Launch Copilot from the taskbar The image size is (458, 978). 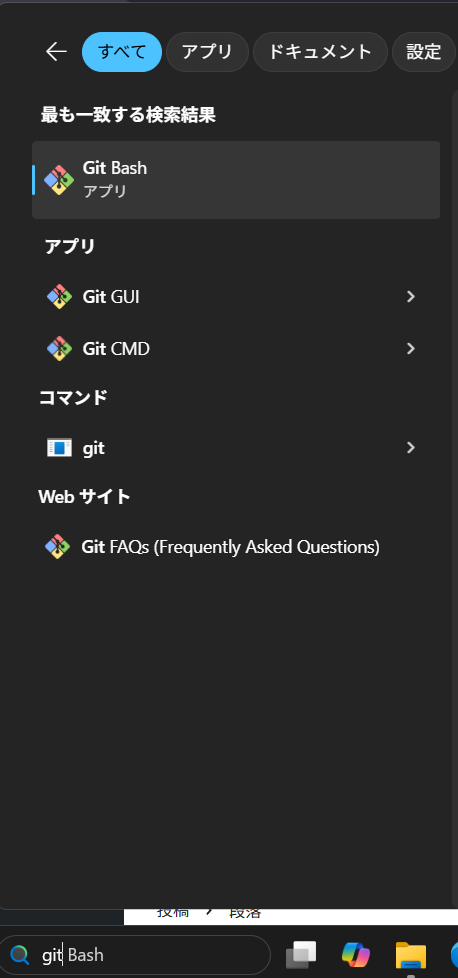[x=356, y=954]
